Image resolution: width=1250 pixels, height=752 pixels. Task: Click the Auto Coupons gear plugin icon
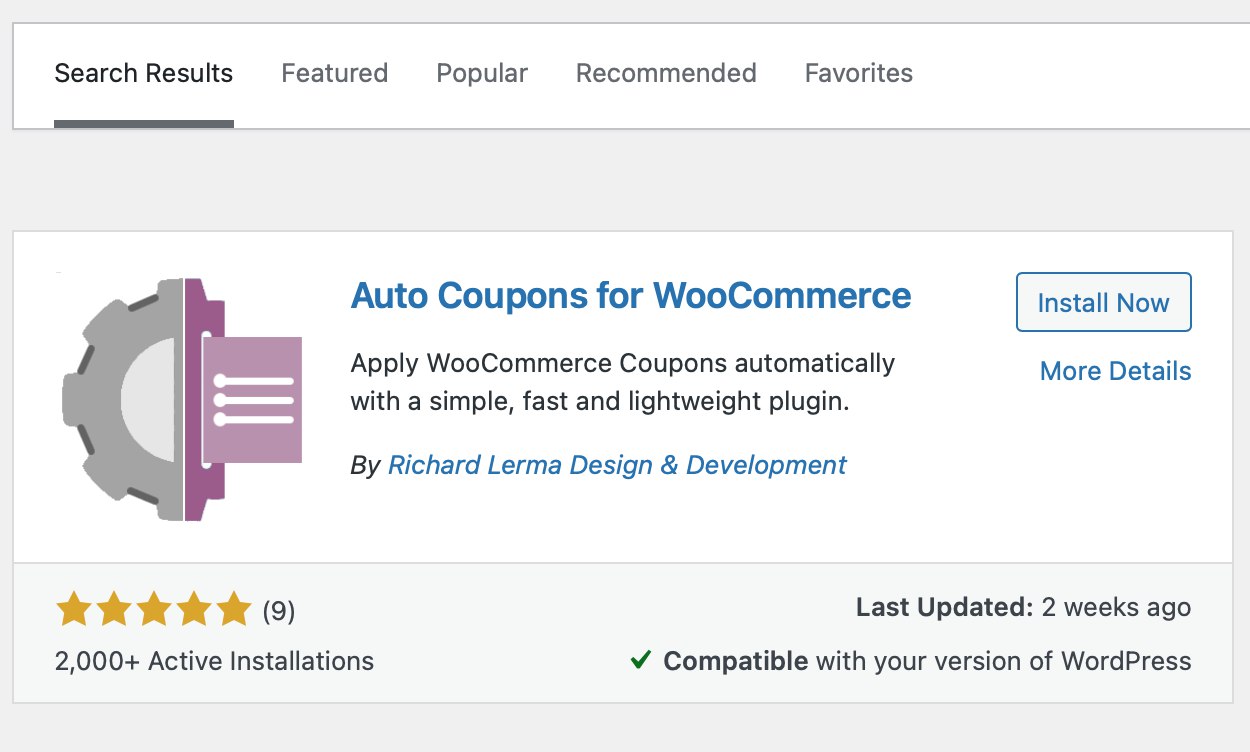coord(182,399)
